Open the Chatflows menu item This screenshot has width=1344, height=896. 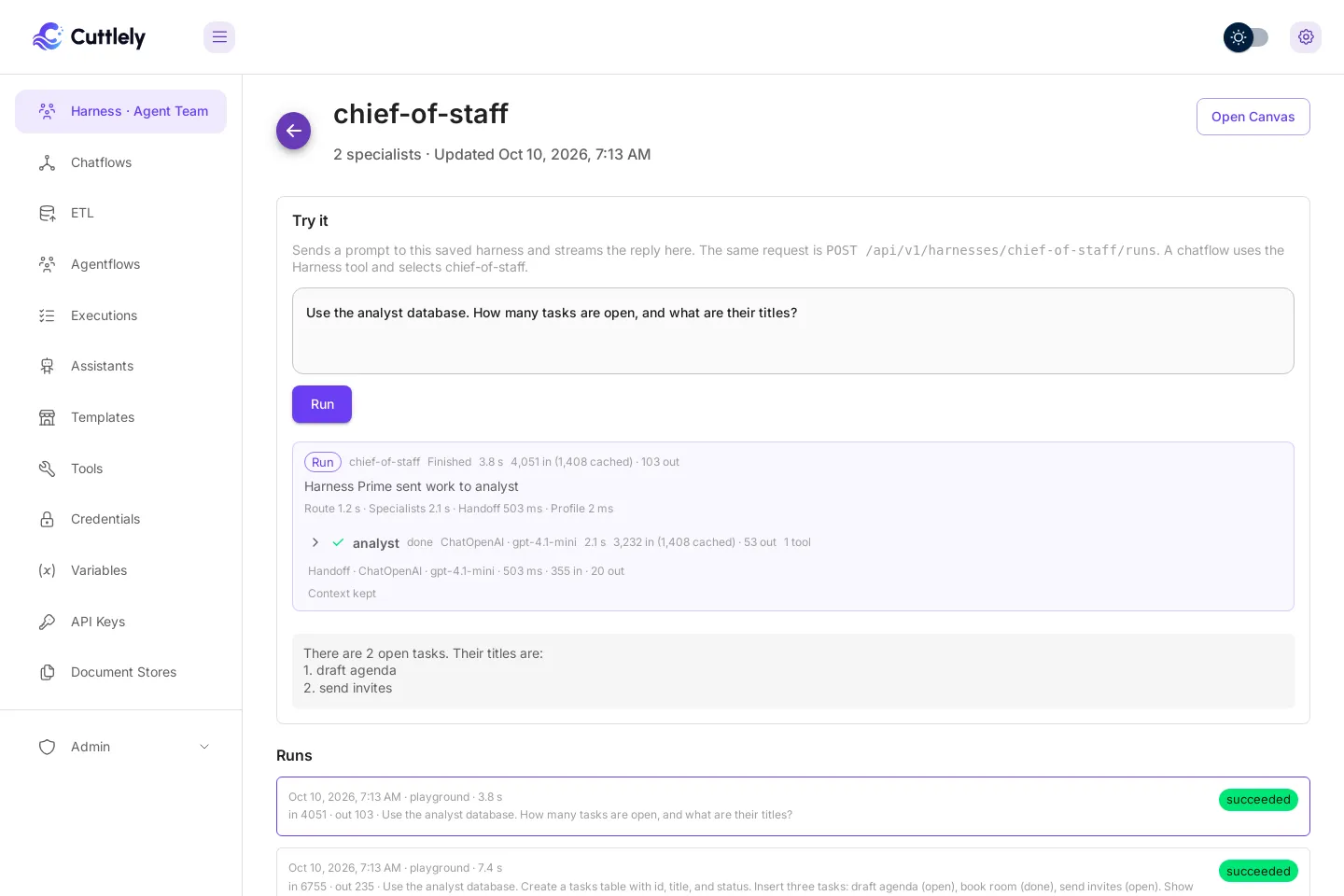pyautogui.click(x=120, y=162)
